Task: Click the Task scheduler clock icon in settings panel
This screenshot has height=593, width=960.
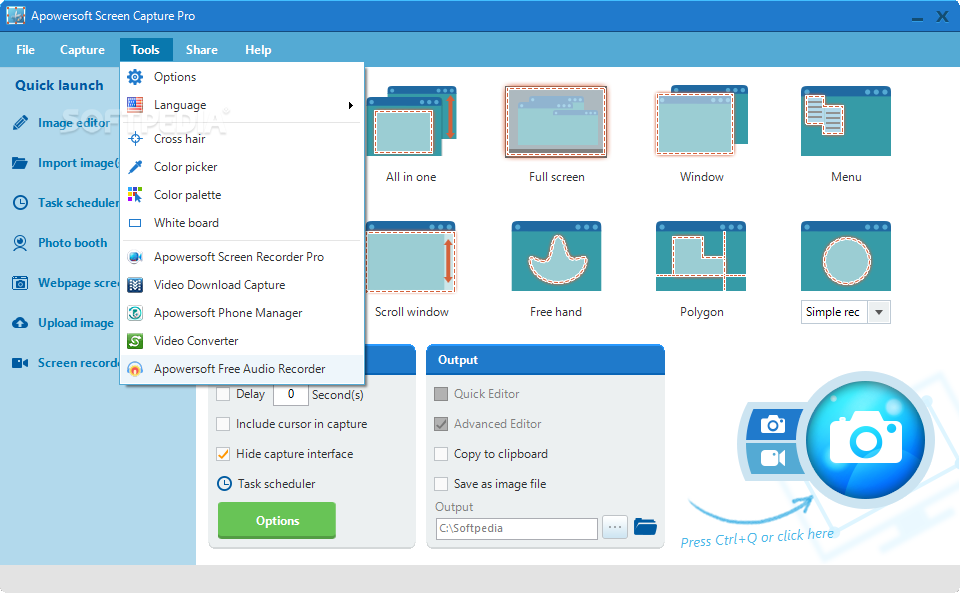Action: tap(225, 483)
